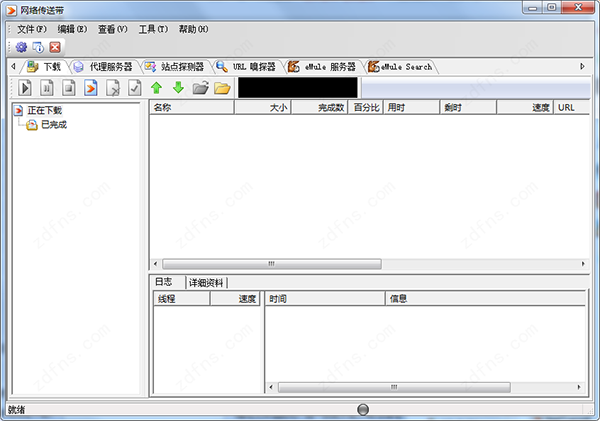The height and width of the screenshot is (421, 600).
Task: Click the settings gear icon in top toolbar
Action: (x=21, y=47)
